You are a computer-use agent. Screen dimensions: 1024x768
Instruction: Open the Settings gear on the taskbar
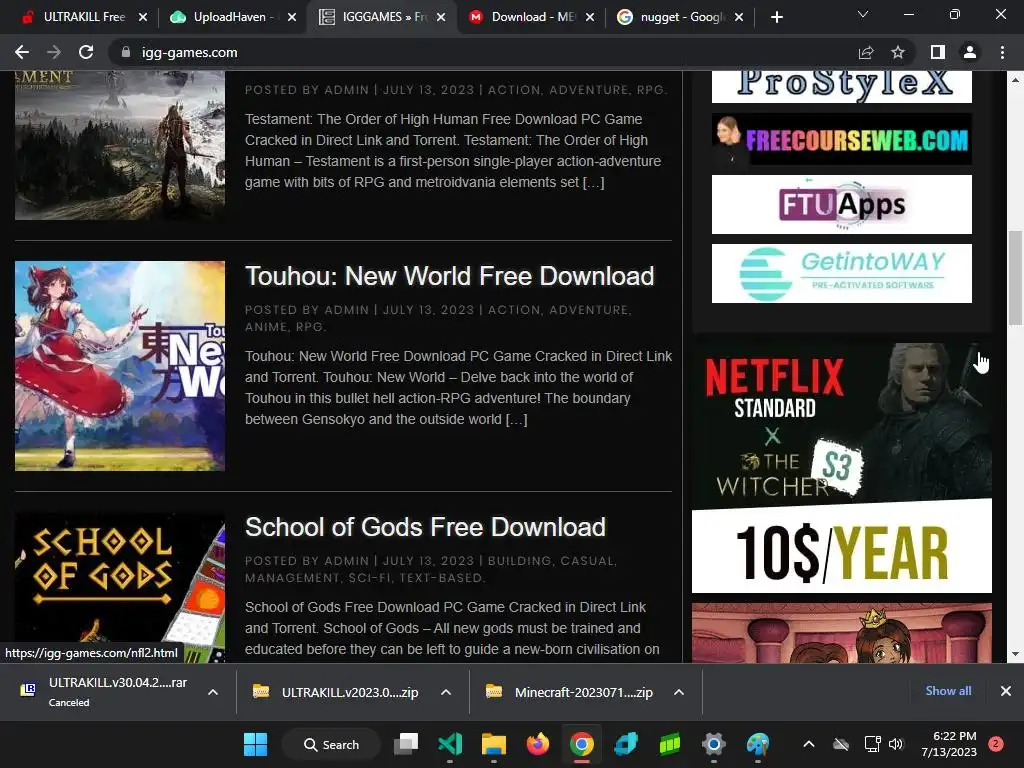point(713,744)
